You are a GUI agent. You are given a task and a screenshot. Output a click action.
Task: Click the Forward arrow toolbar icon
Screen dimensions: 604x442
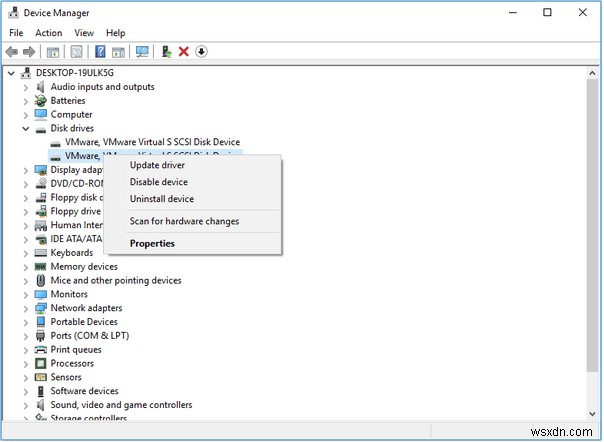[29, 52]
